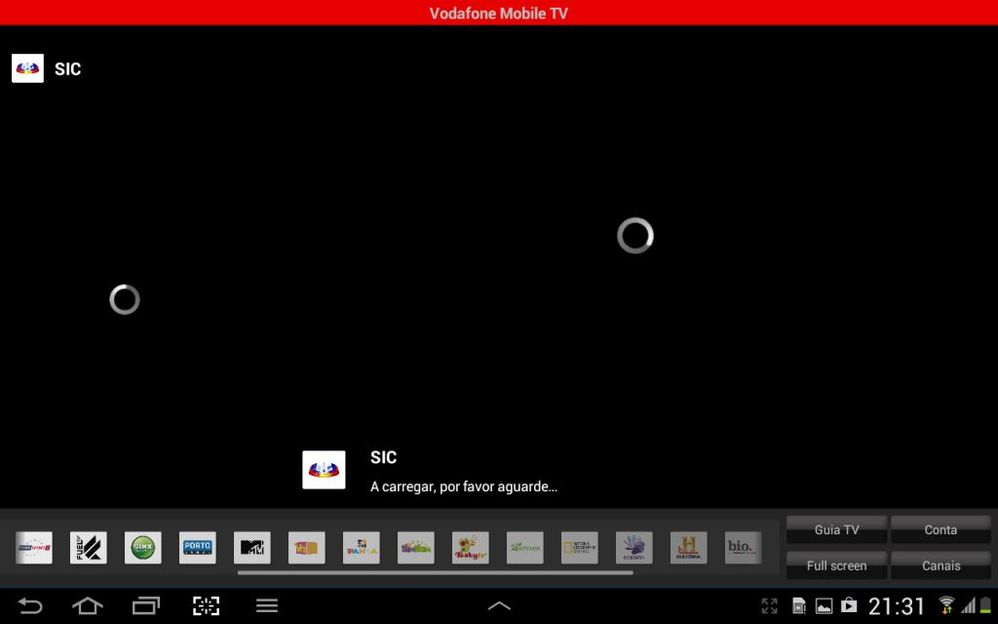
Task: Collapse the bottom panel using the chevron
Action: 498,605
